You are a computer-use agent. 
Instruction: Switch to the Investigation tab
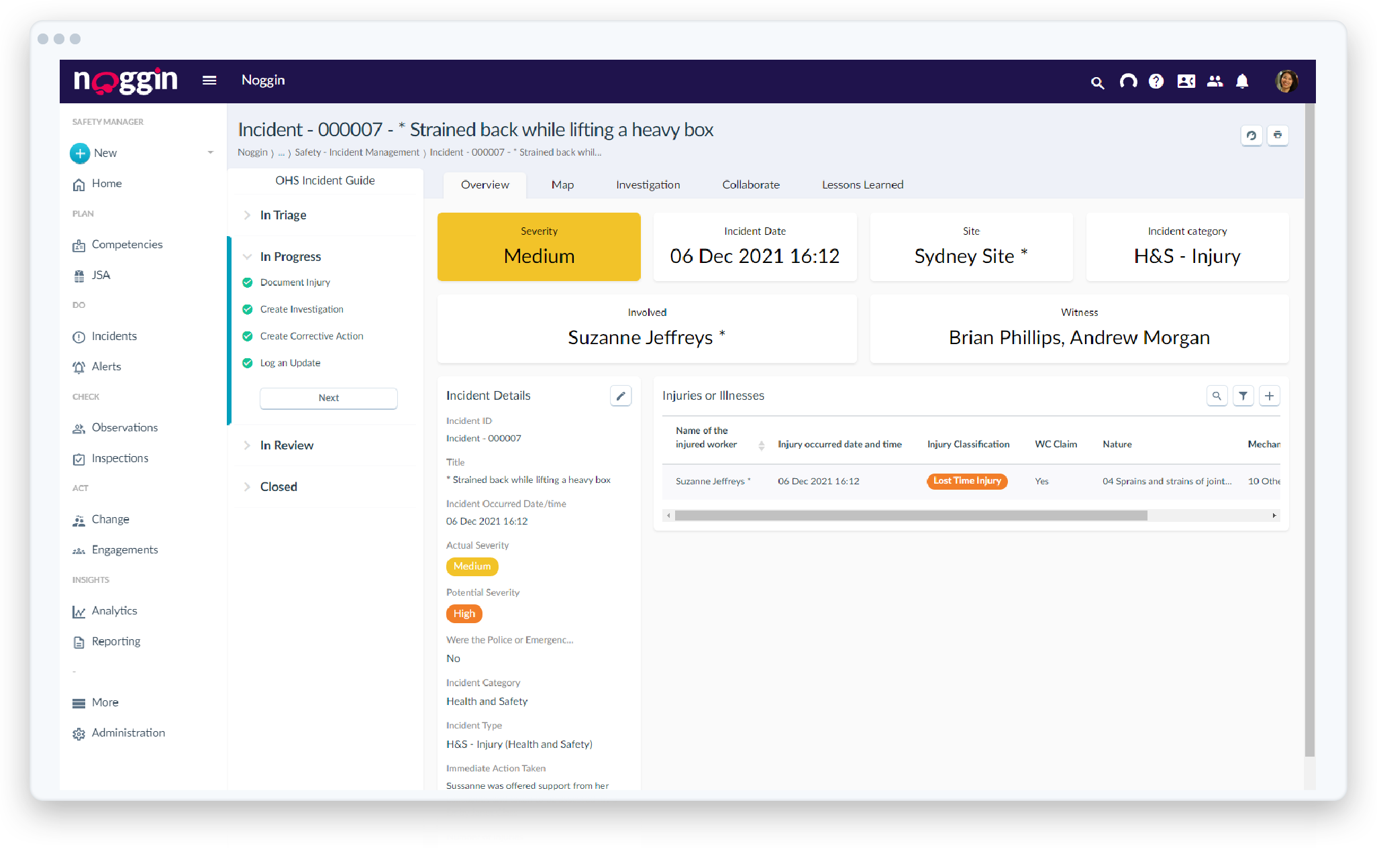[x=647, y=184]
